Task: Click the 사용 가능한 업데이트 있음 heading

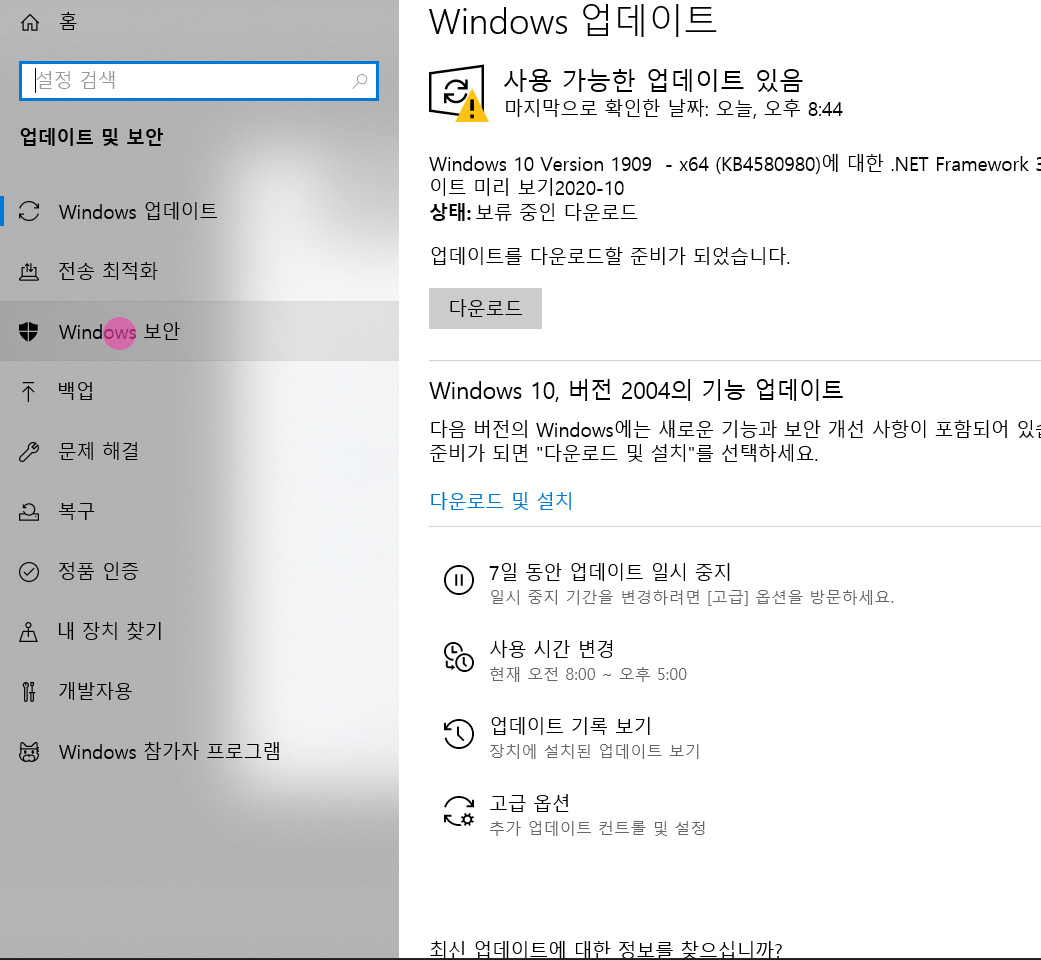Action: click(653, 80)
